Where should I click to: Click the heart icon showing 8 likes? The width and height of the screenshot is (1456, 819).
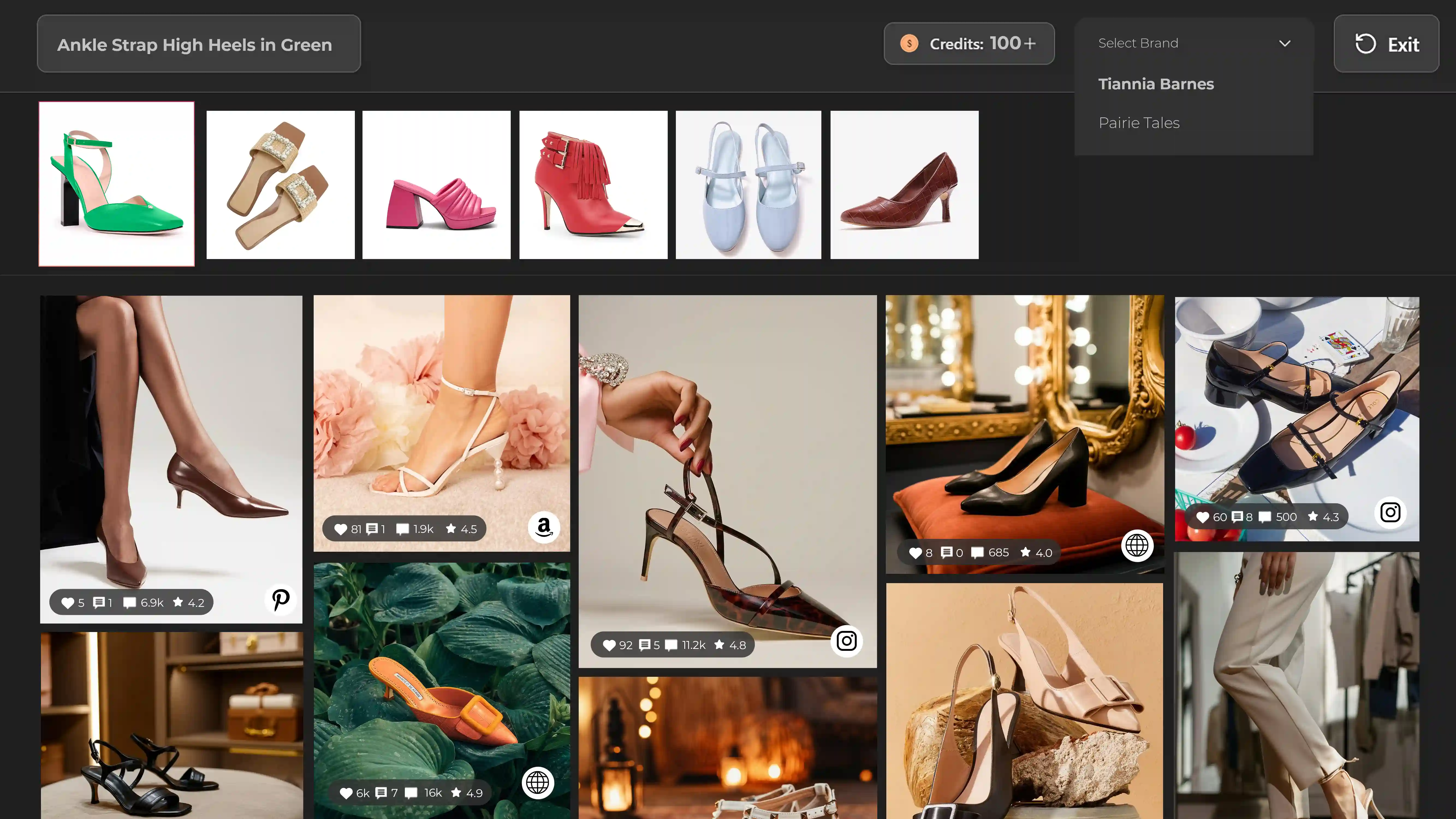point(916,553)
